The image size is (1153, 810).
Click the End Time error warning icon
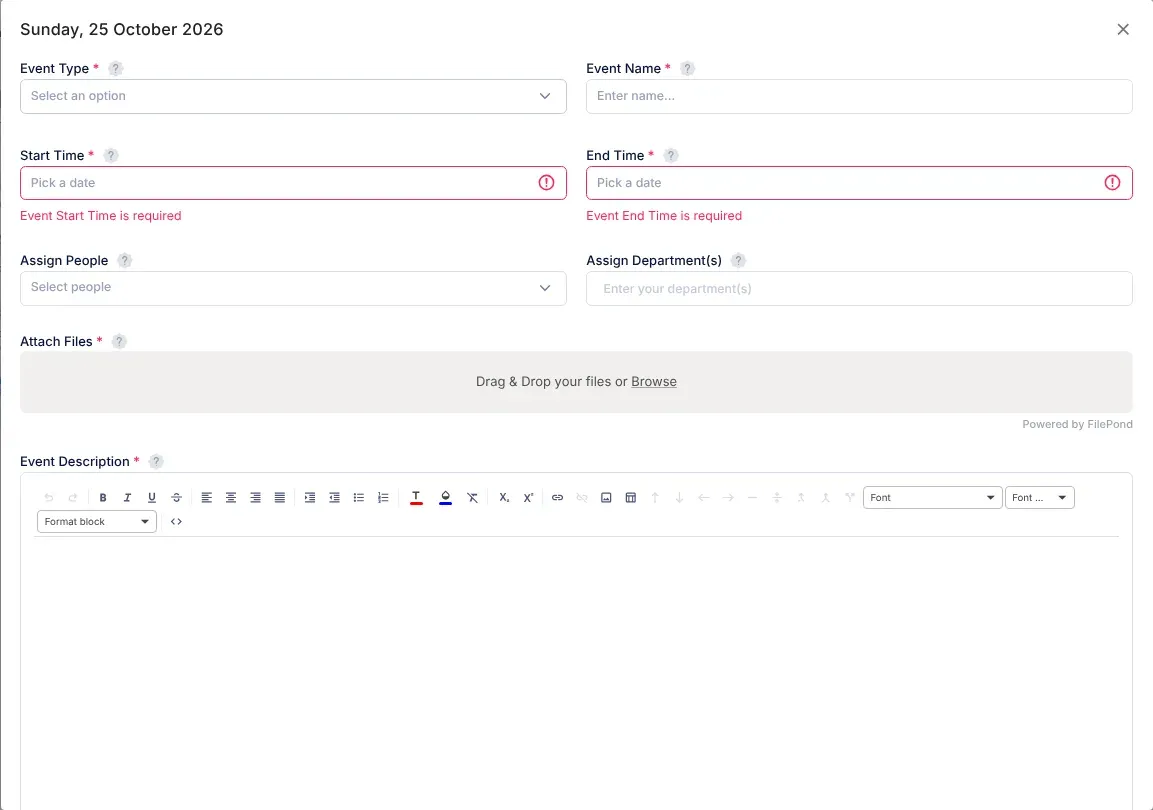tap(1113, 182)
